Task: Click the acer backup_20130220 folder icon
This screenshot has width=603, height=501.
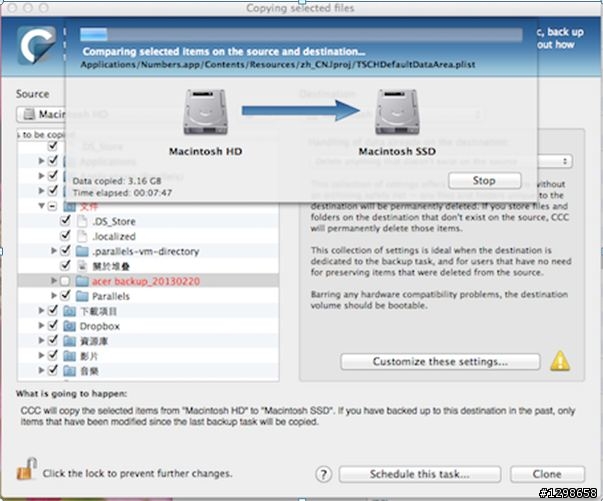Action: click(82, 281)
